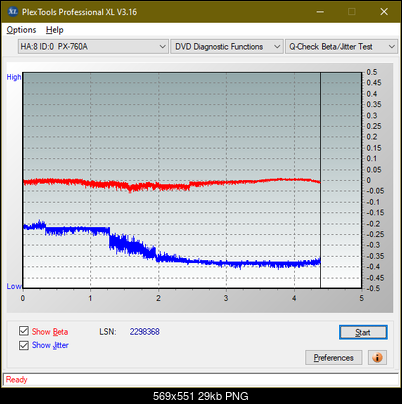Open the Help menu
The image size is (402, 404).
pyautogui.click(x=55, y=30)
